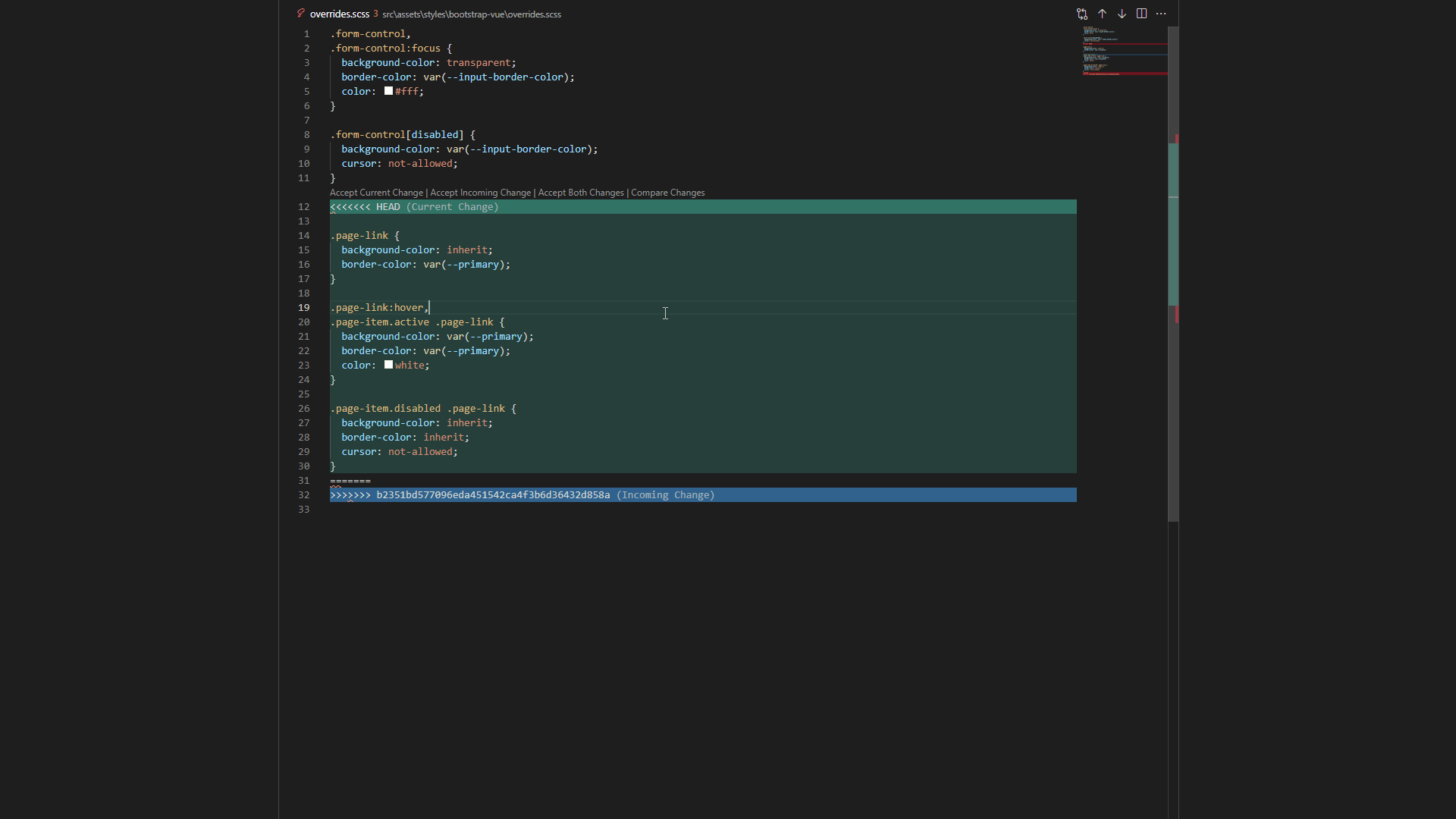Click the '.form-control:focus {' line
Image resolution: width=1456 pixels, height=819 pixels.
coord(391,49)
